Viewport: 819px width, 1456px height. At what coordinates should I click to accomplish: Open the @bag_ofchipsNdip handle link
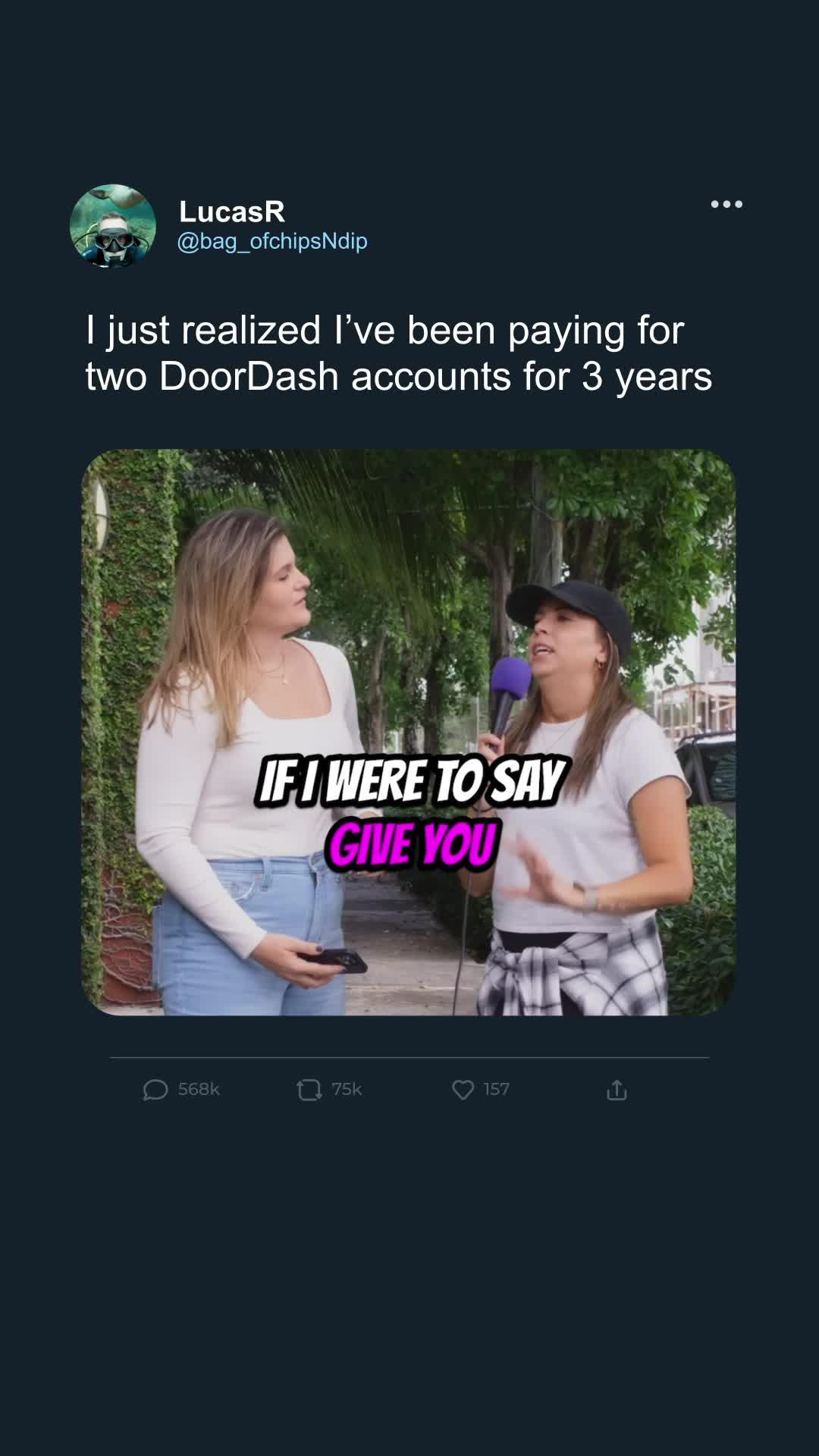[272, 241]
